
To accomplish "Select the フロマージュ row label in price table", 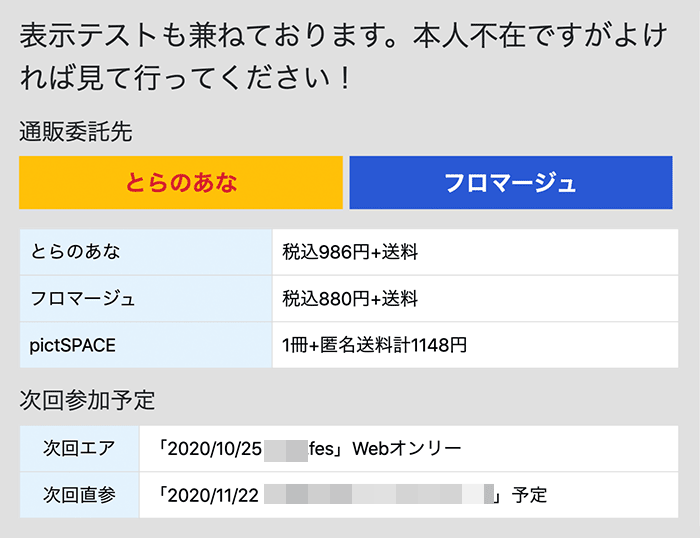I will point(146,298).
